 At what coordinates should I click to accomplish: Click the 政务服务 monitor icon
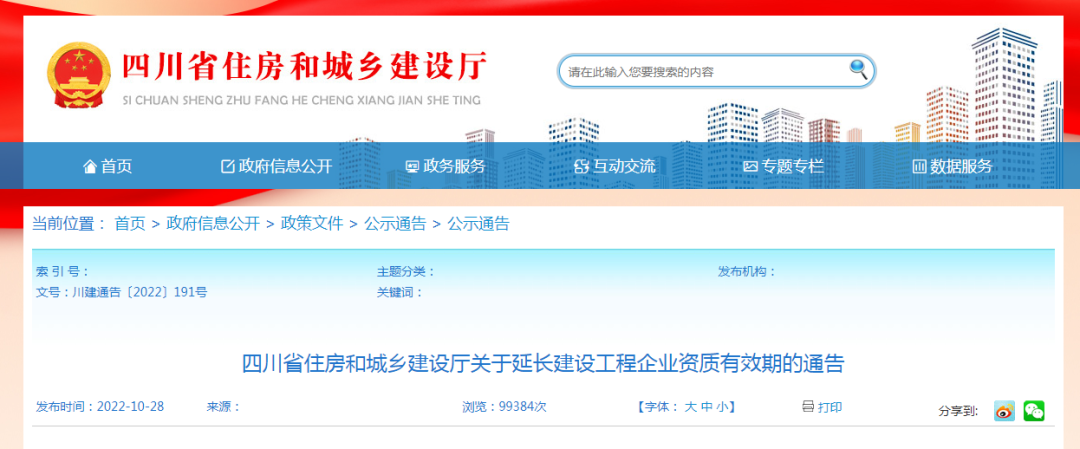pyautogui.click(x=411, y=167)
